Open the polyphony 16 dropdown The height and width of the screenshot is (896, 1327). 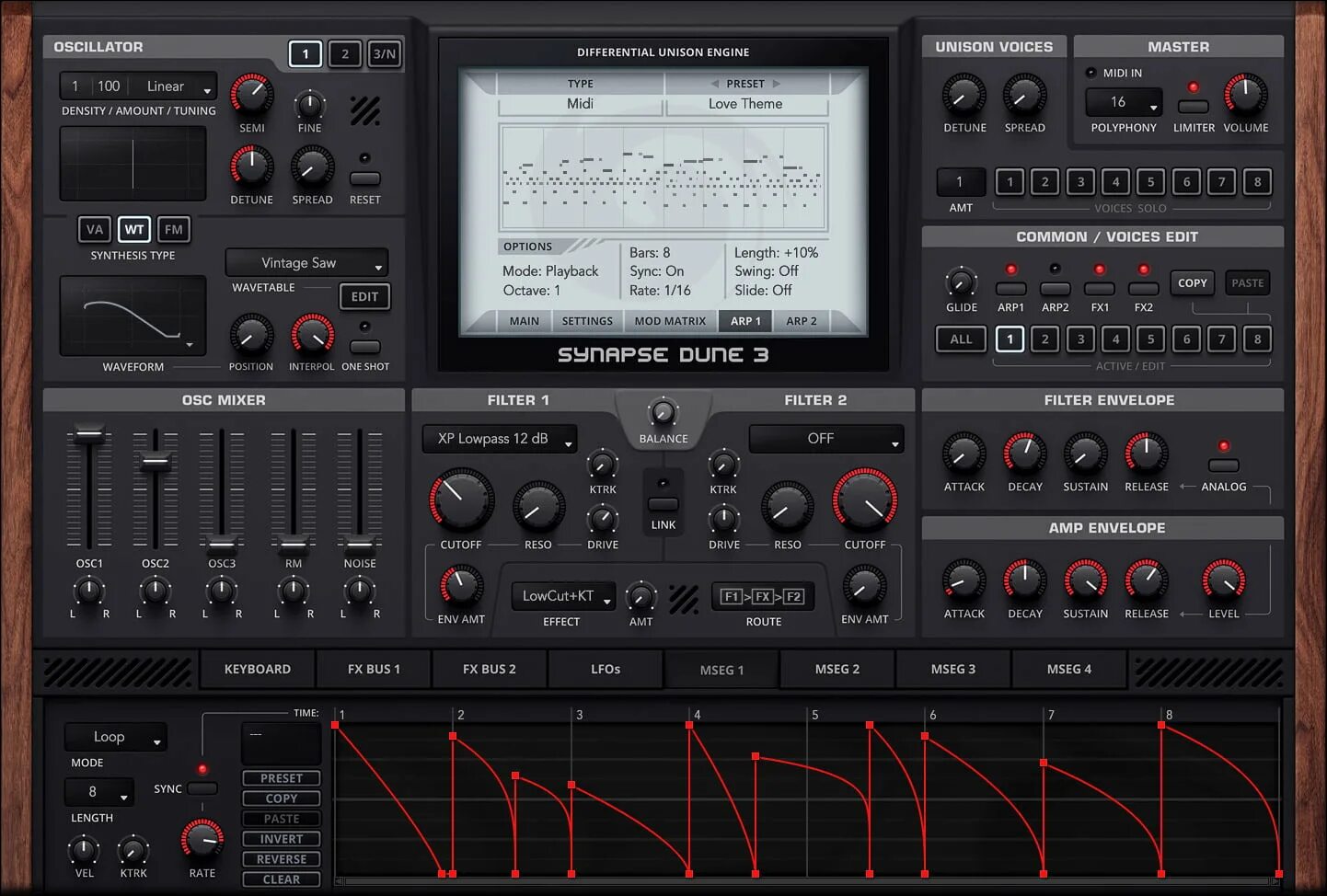tap(1124, 102)
